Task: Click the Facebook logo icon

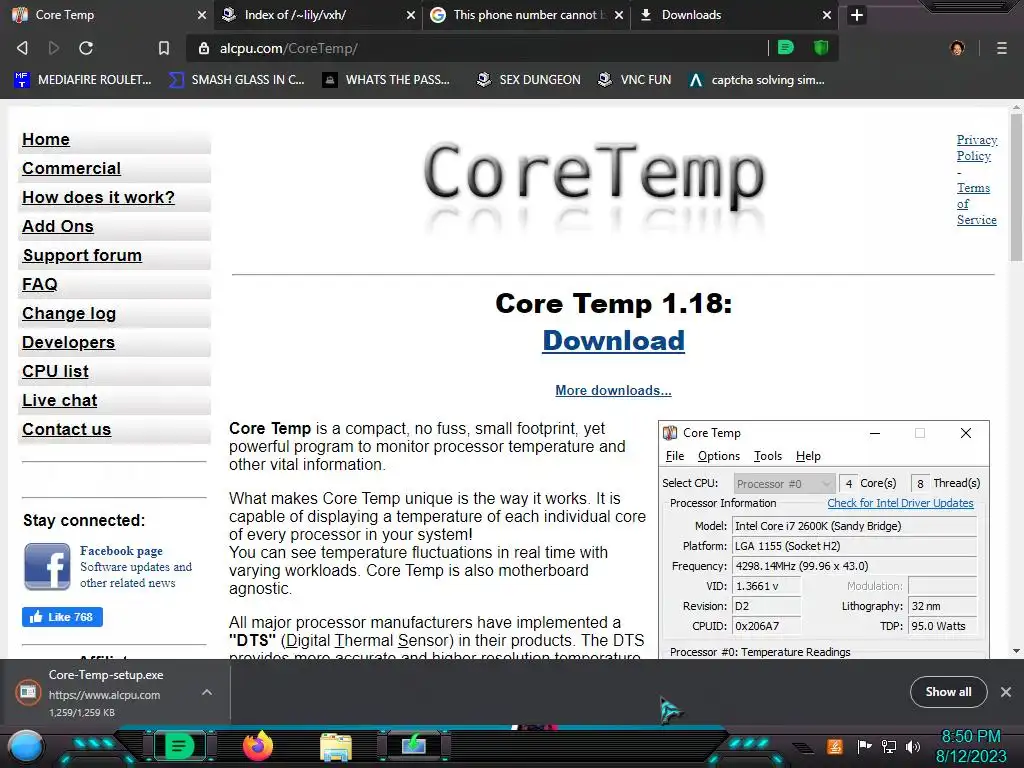Action: [47, 566]
